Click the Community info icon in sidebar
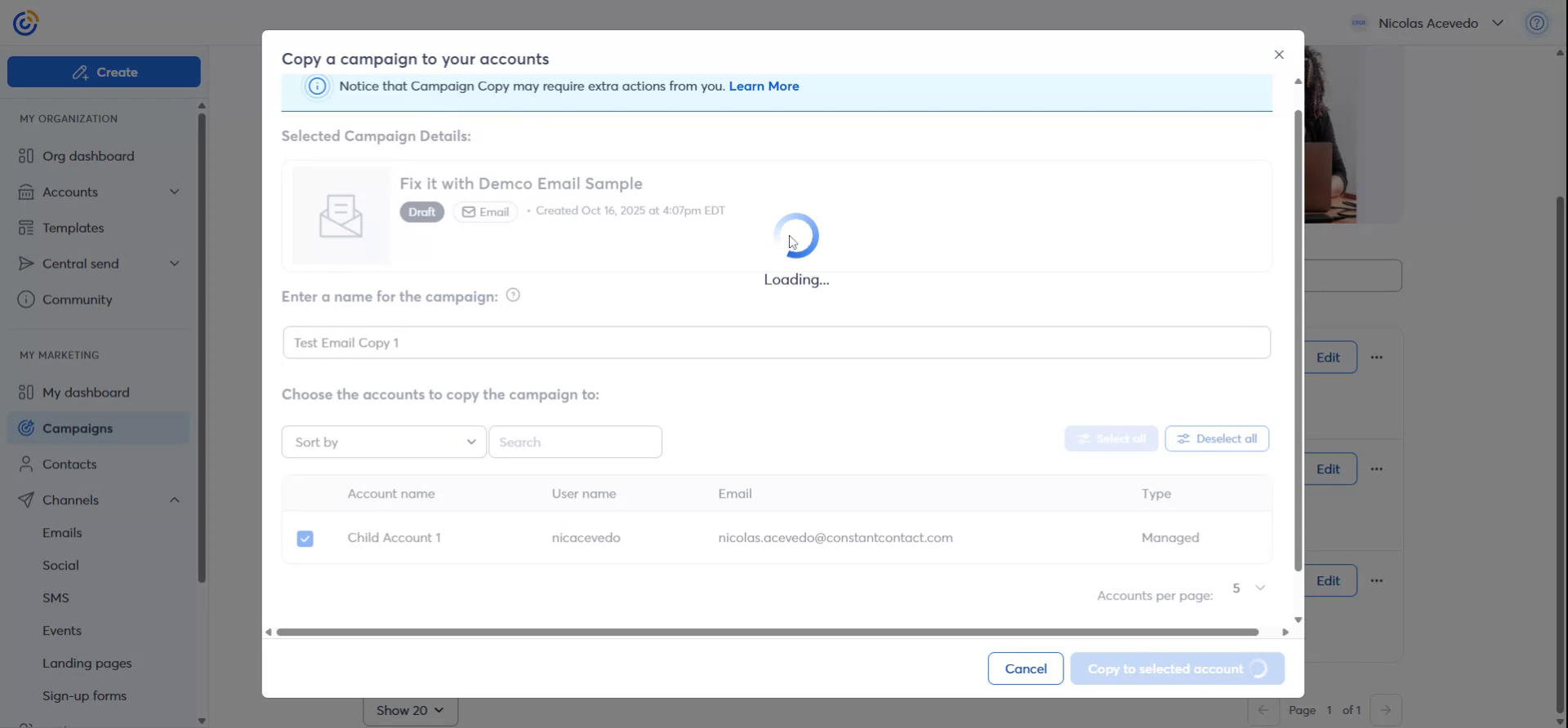The width and height of the screenshot is (1568, 728). (26, 300)
